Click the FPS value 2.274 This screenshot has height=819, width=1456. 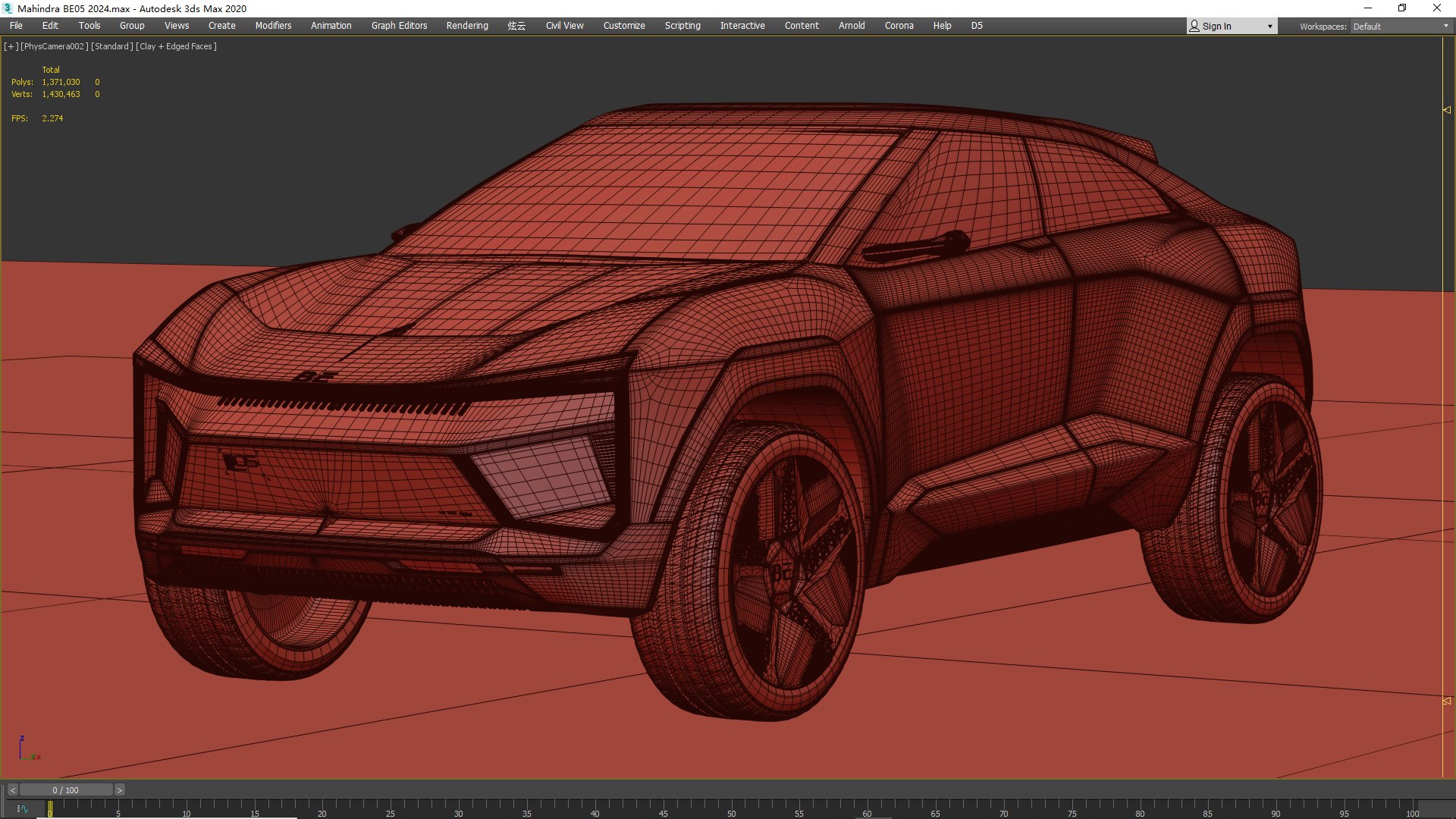point(52,118)
